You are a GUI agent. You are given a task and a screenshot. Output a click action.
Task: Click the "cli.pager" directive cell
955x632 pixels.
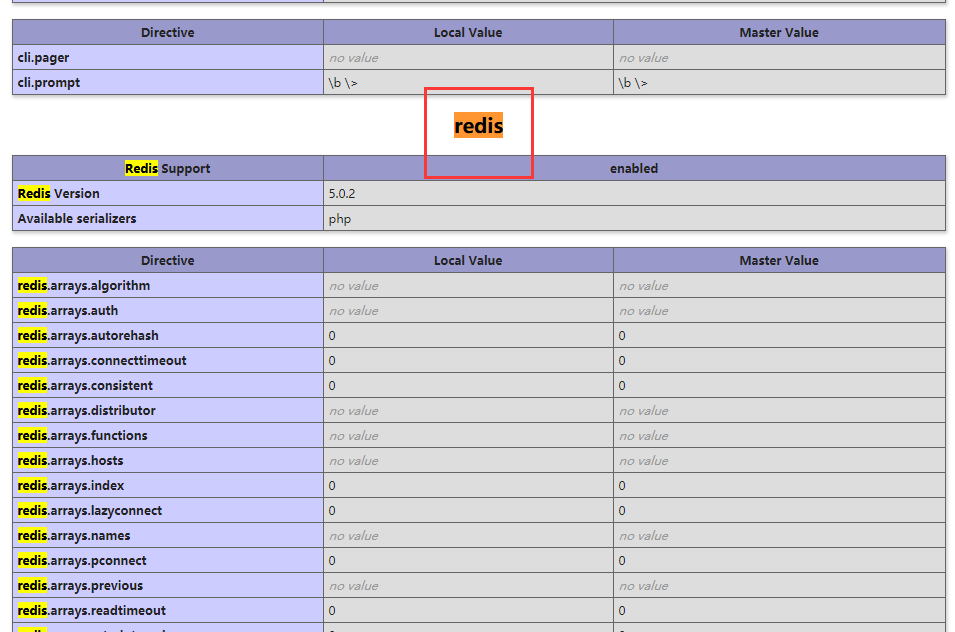167,57
